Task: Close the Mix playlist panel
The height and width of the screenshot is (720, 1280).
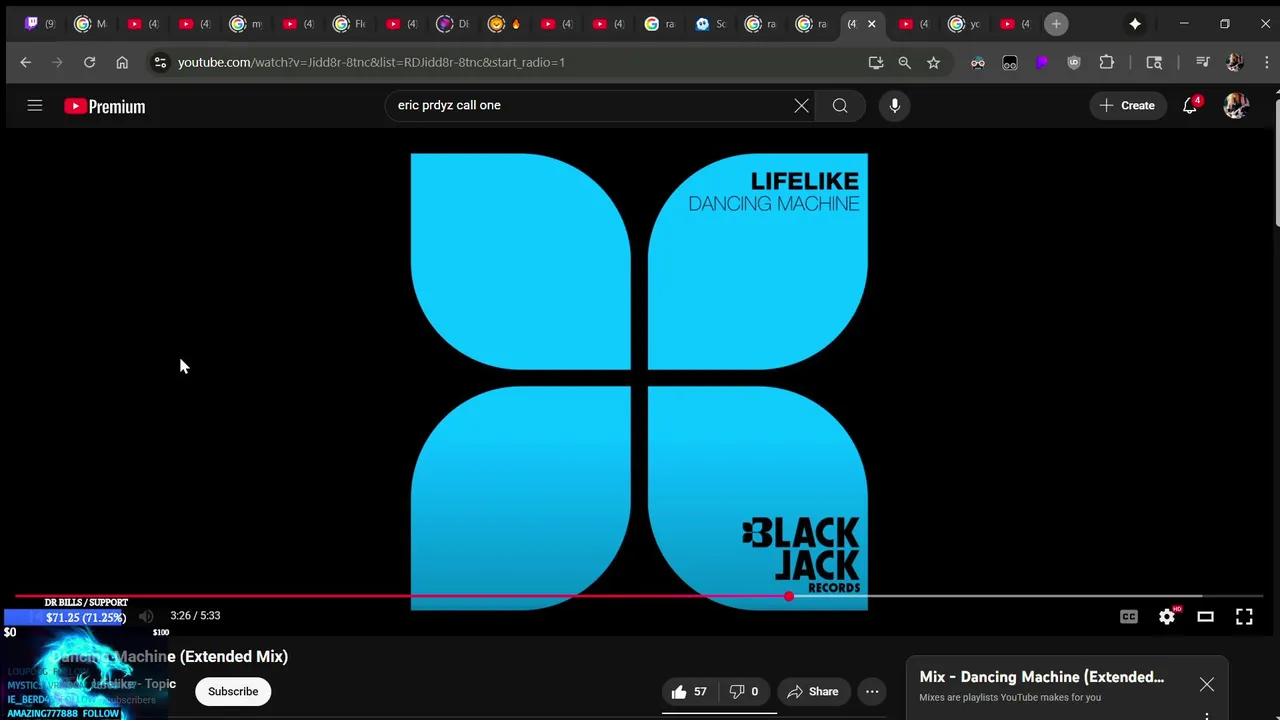Action: pos(1207,685)
